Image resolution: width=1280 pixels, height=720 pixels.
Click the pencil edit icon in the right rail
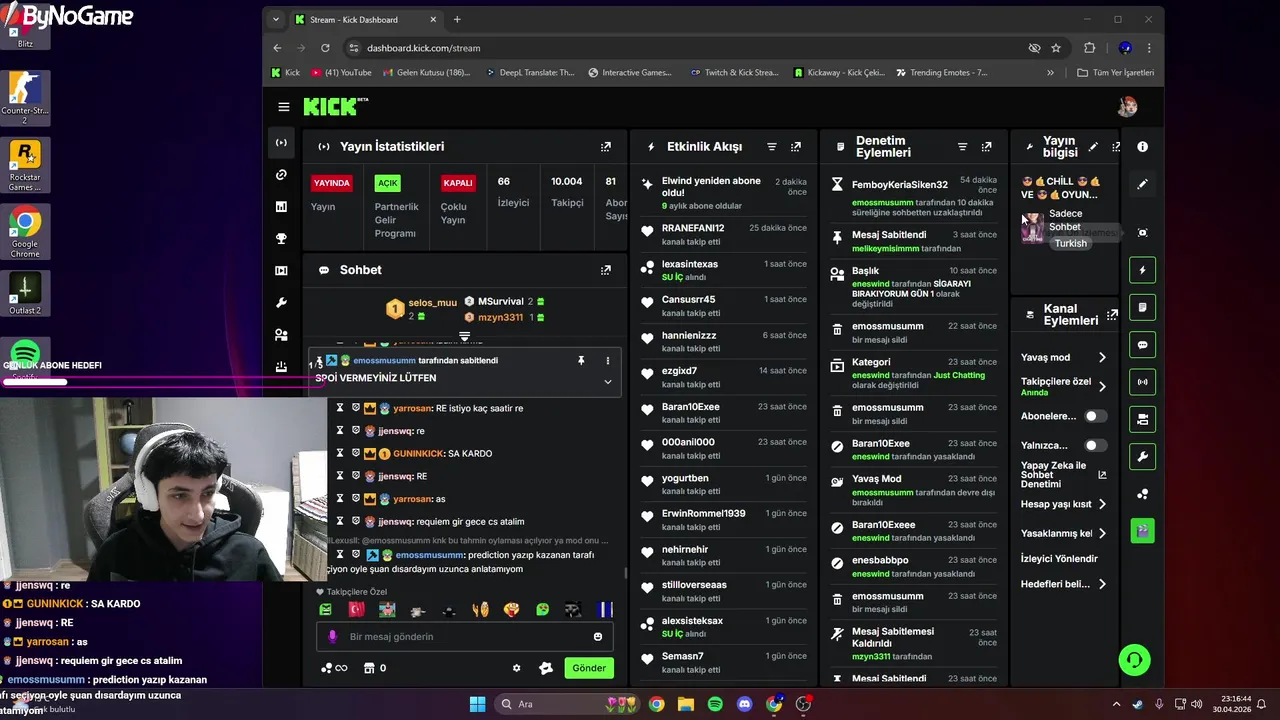[1142, 185]
